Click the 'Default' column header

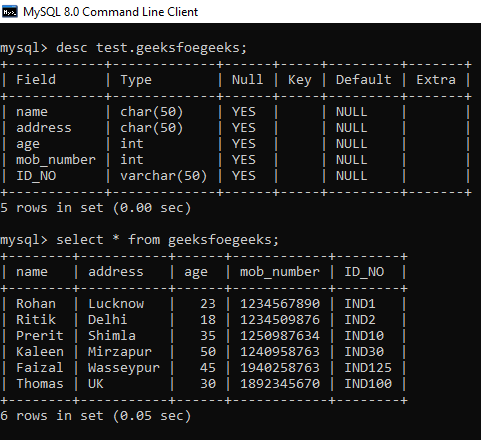(364, 80)
